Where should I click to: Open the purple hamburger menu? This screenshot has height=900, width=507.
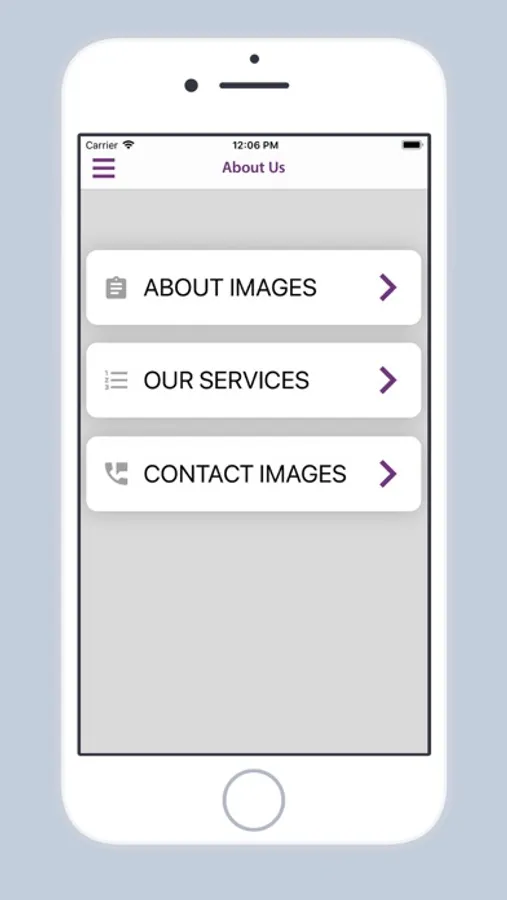click(104, 168)
